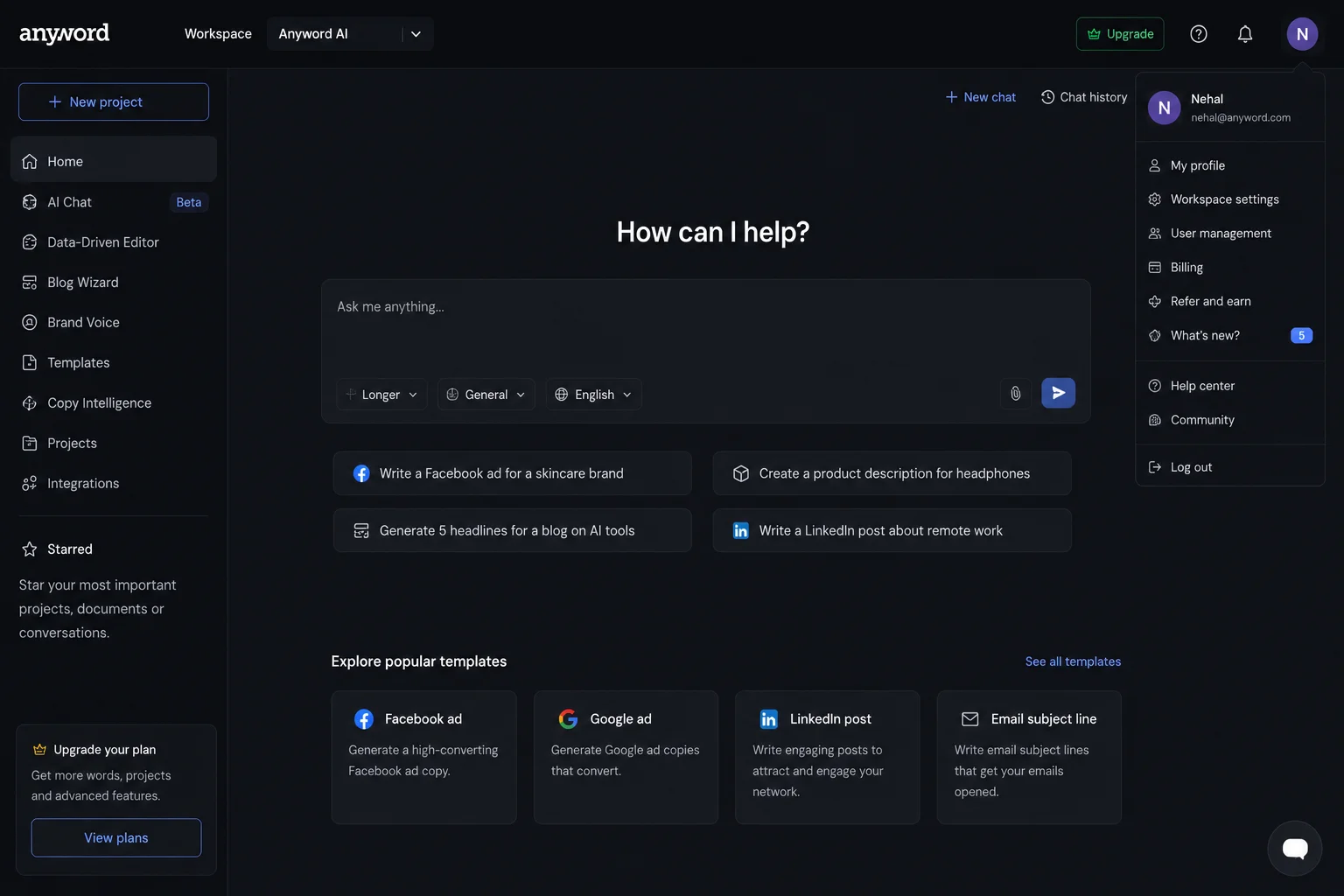Click the Upgrade your plan heading
The height and width of the screenshot is (896, 1344).
(105, 750)
